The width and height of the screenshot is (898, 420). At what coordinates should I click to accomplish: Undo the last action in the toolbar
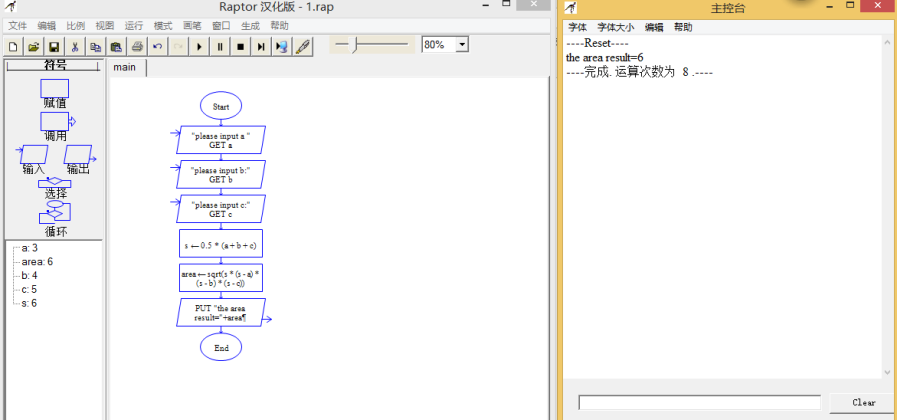[x=158, y=46]
